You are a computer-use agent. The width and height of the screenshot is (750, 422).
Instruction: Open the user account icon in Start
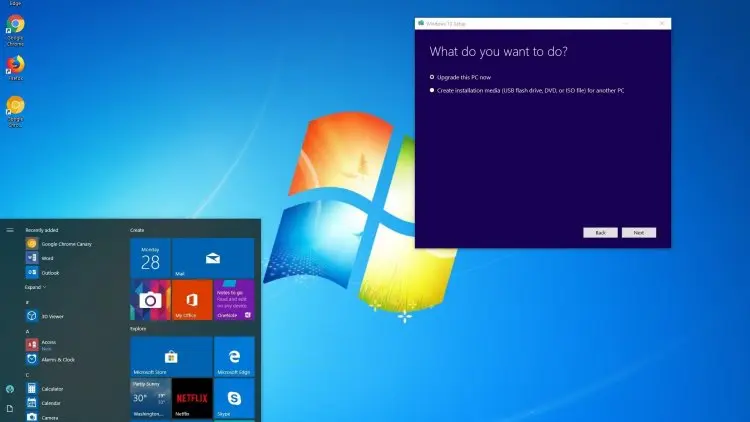tap(10, 389)
